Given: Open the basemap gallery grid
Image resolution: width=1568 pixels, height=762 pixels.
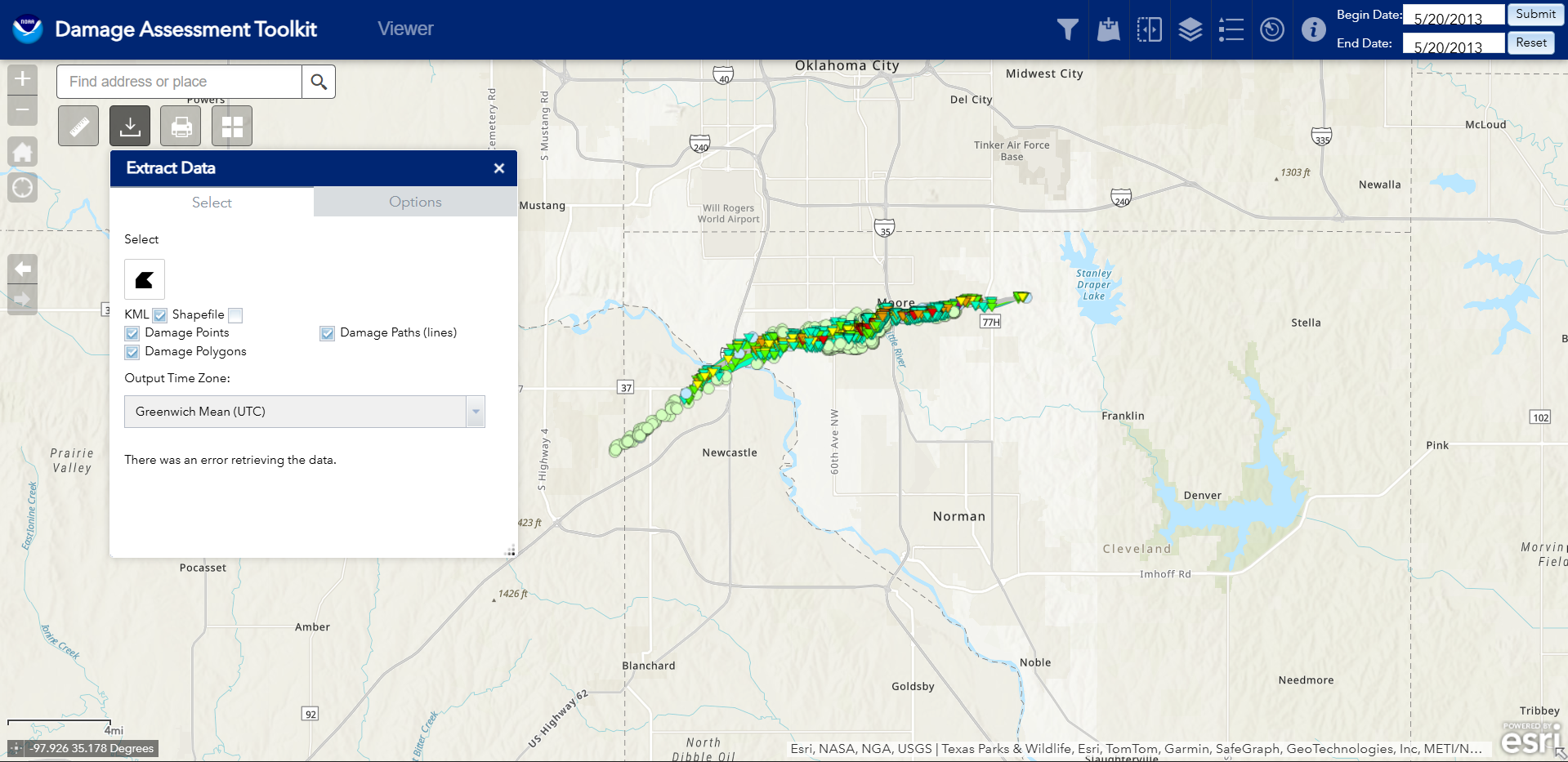Looking at the screenshot, I should (232, 127).
